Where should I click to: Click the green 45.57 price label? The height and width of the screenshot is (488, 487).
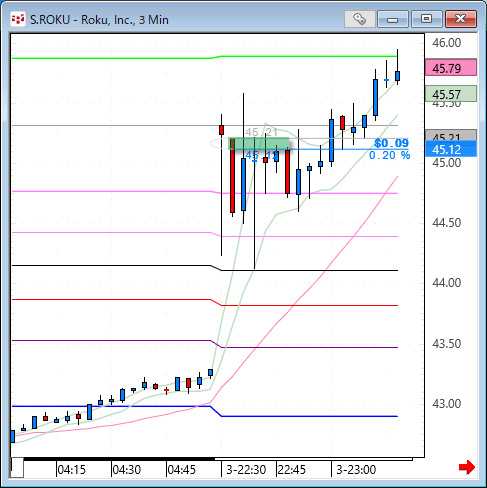(451, 94)
